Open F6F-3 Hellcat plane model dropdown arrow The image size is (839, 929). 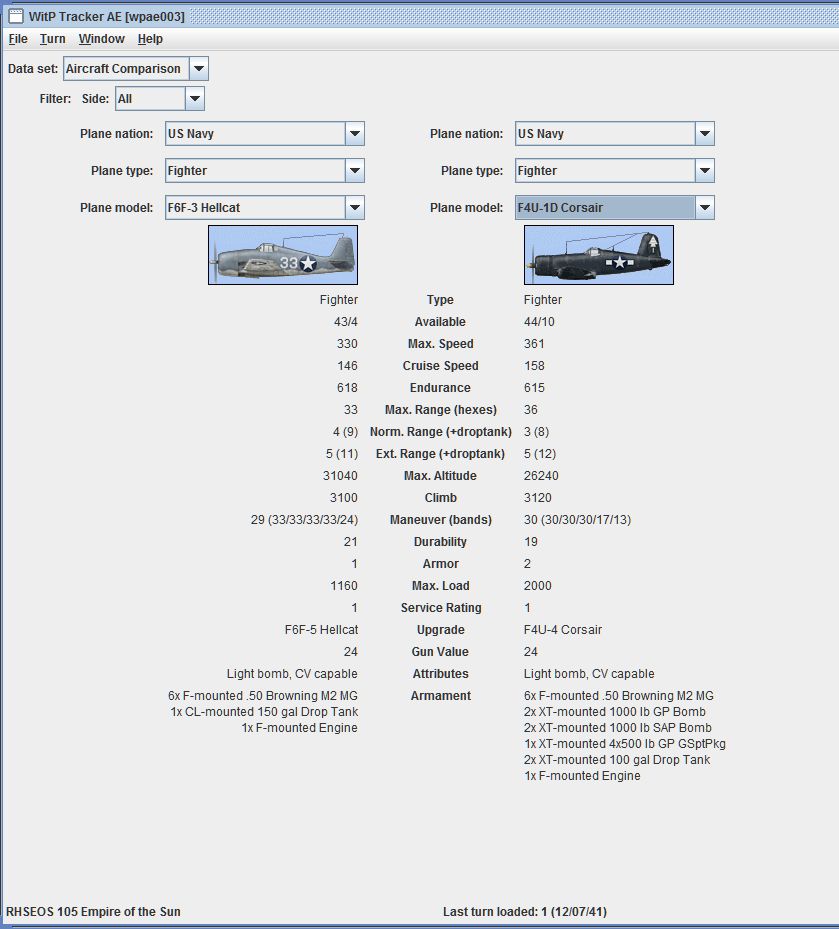(x=354, y=208)
